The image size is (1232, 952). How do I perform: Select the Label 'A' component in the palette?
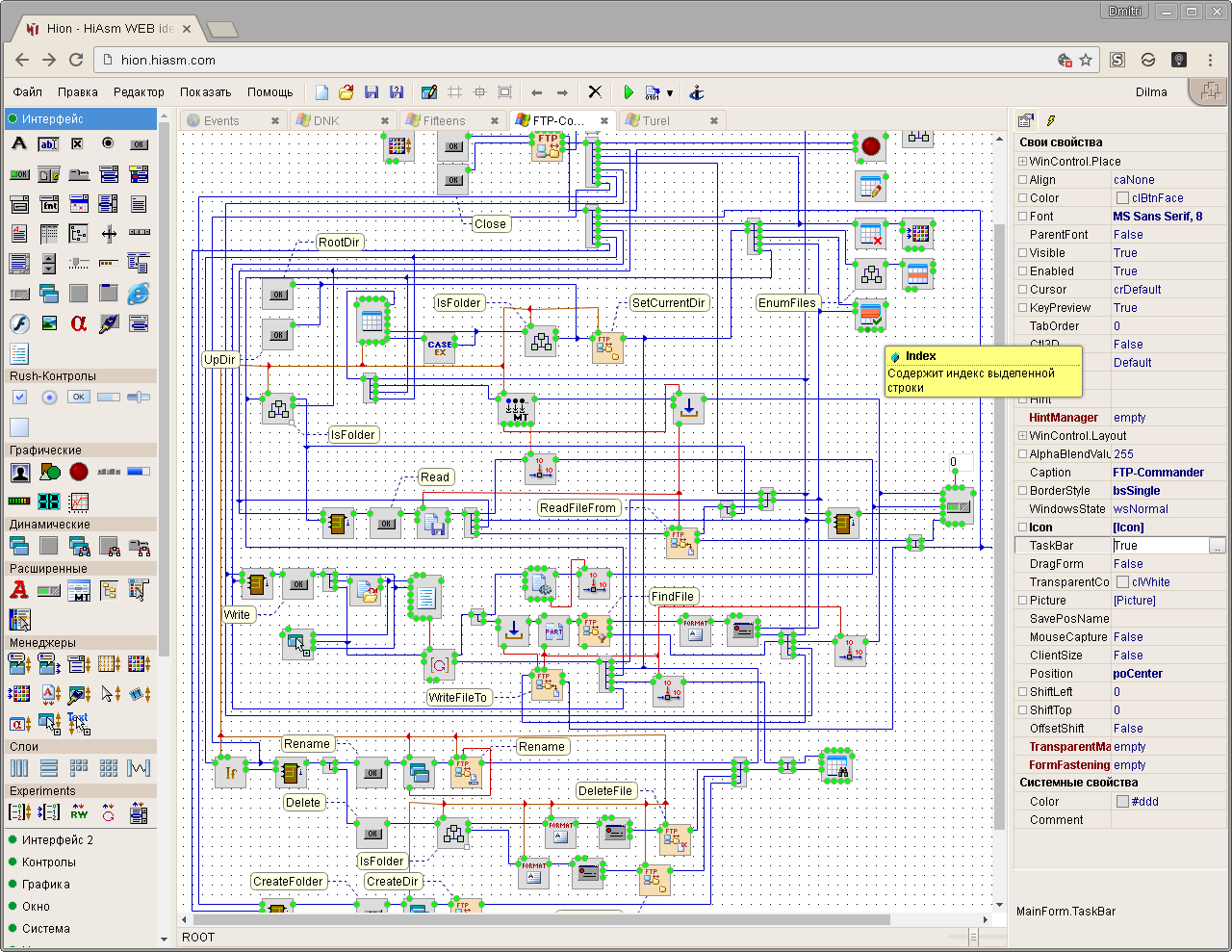[19, 143]
